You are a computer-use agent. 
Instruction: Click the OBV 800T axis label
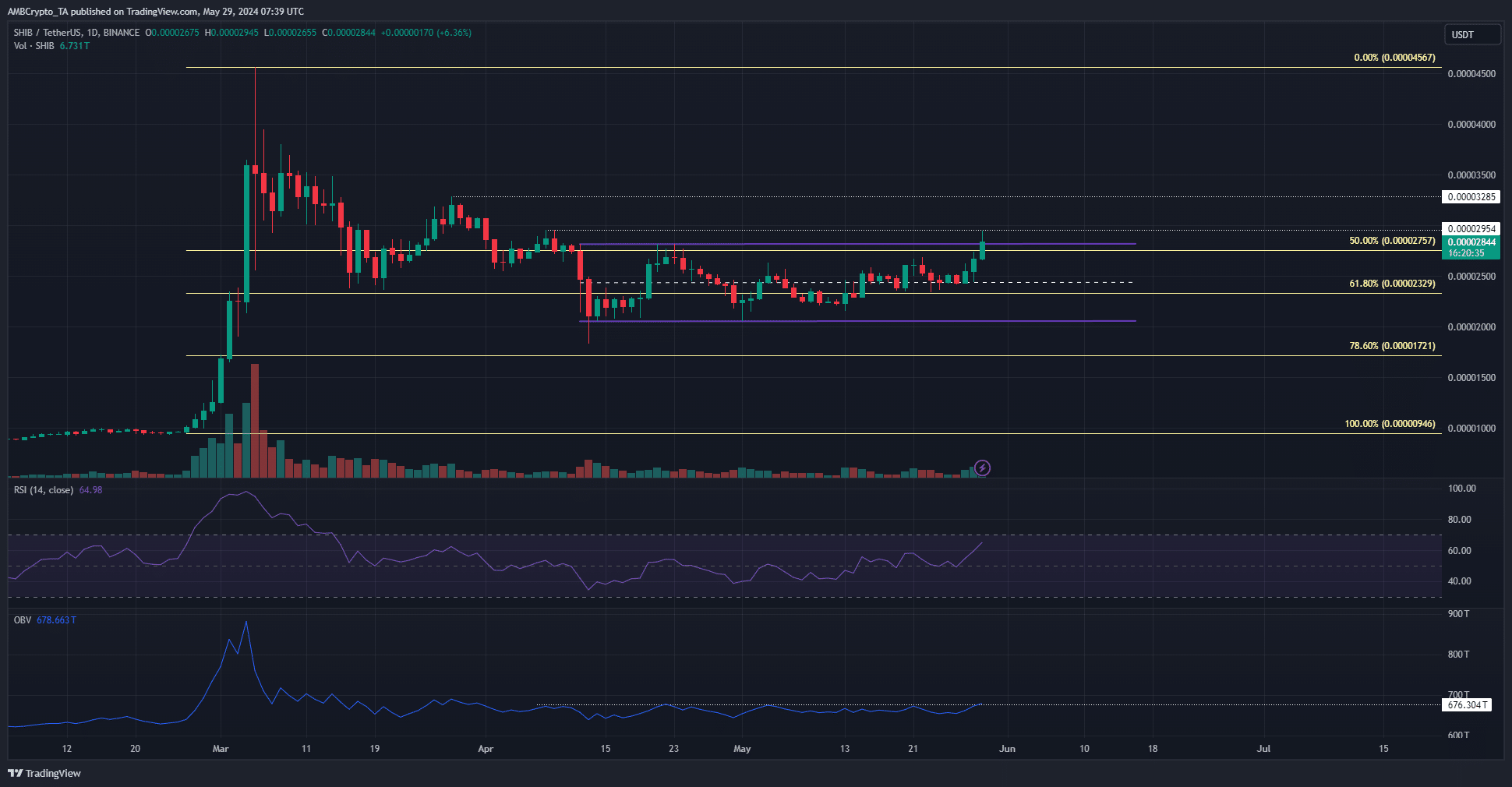[x=1458, y=655]
